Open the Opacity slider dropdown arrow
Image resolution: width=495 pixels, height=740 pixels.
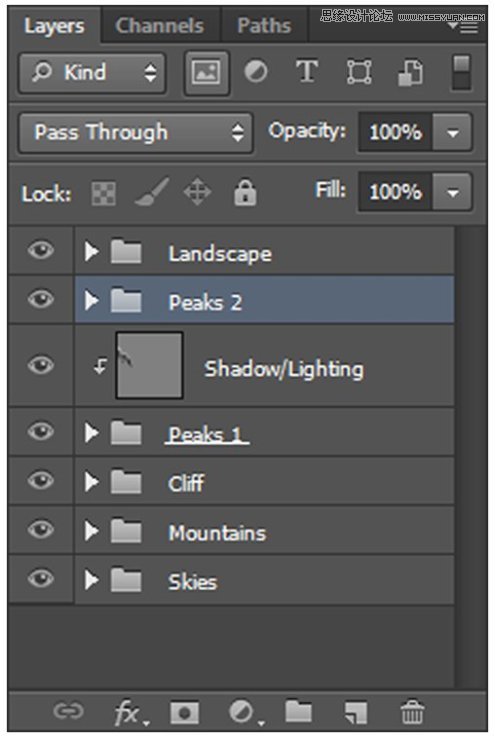(453, 133)
